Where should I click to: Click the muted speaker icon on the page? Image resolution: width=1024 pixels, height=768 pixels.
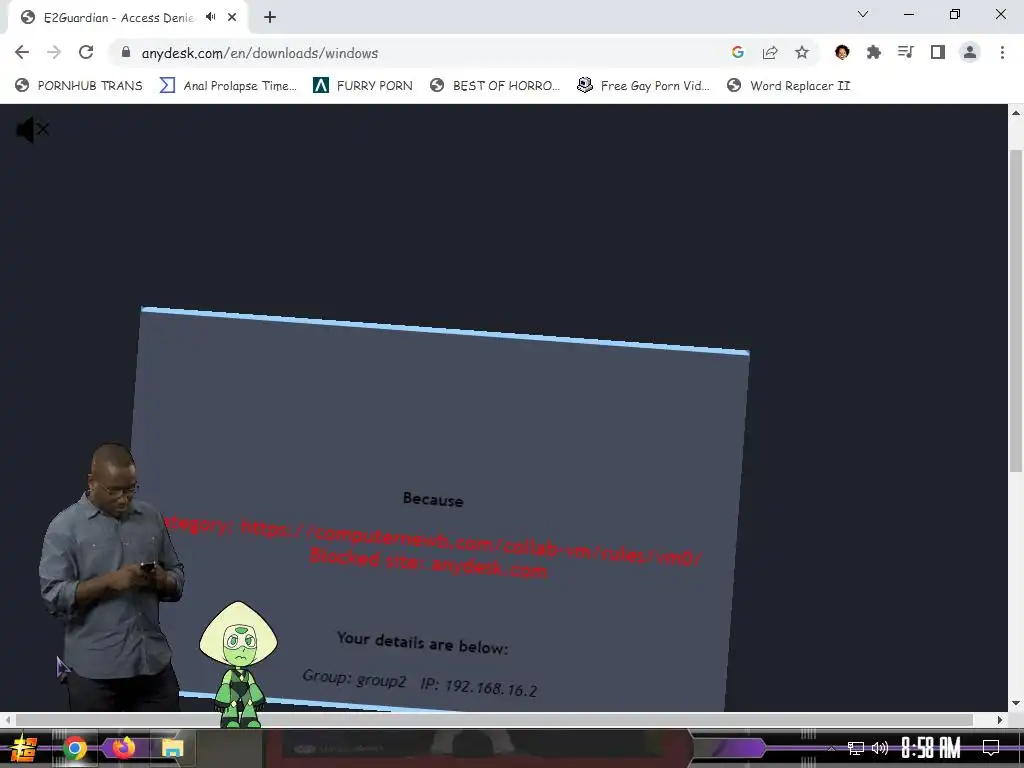click(32, 130)
